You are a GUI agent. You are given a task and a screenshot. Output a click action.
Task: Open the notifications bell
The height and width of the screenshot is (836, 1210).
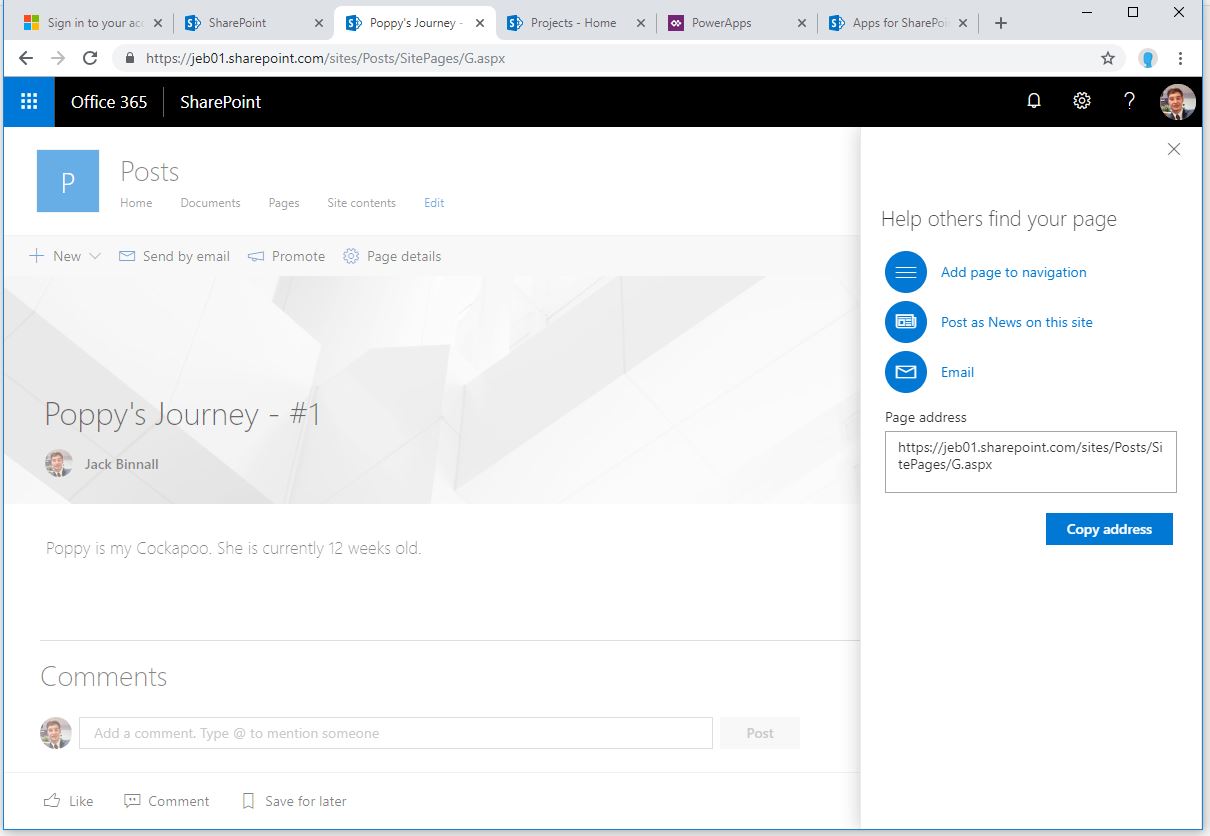[x=1034, y=101]
